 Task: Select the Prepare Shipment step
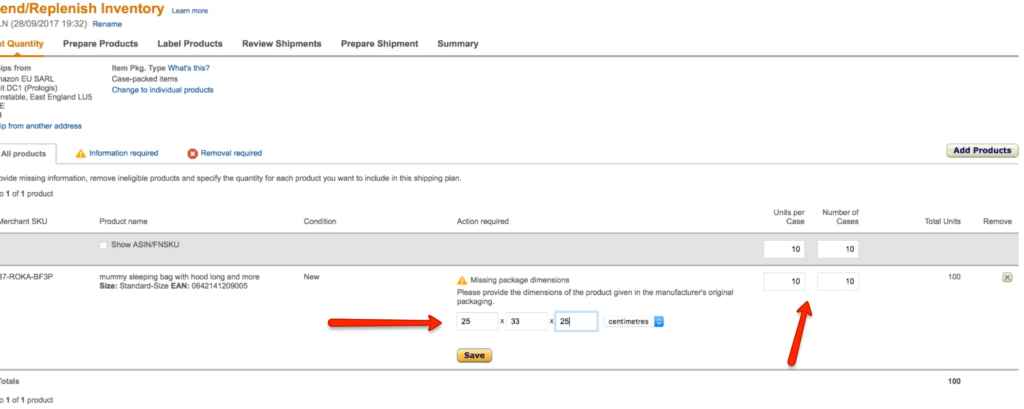tap(379, 44)
